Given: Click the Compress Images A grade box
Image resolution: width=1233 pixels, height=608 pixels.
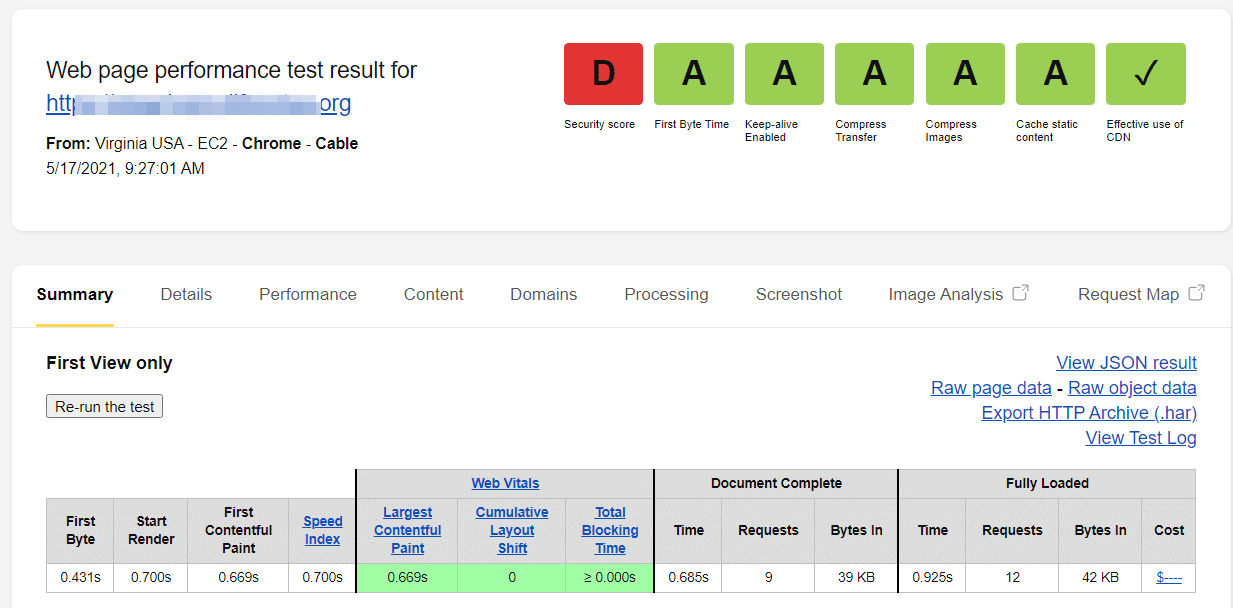Looking at the screenshot, I should (x=965, y=74).
